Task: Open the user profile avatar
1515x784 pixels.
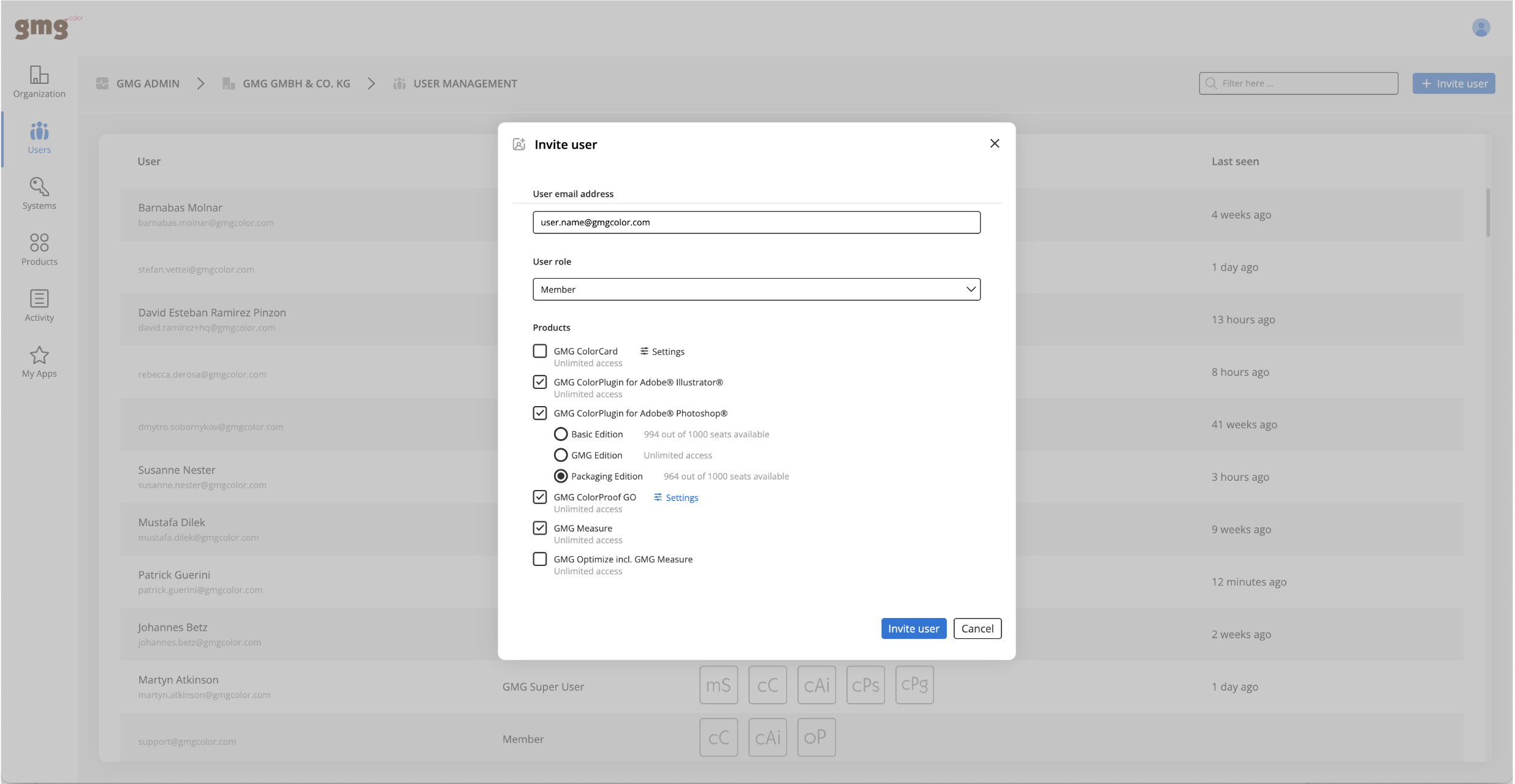Action: 1481,28
